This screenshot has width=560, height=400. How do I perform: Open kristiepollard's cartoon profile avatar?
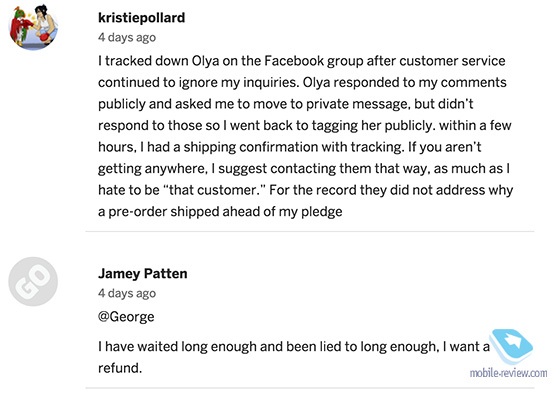point(33,26)
